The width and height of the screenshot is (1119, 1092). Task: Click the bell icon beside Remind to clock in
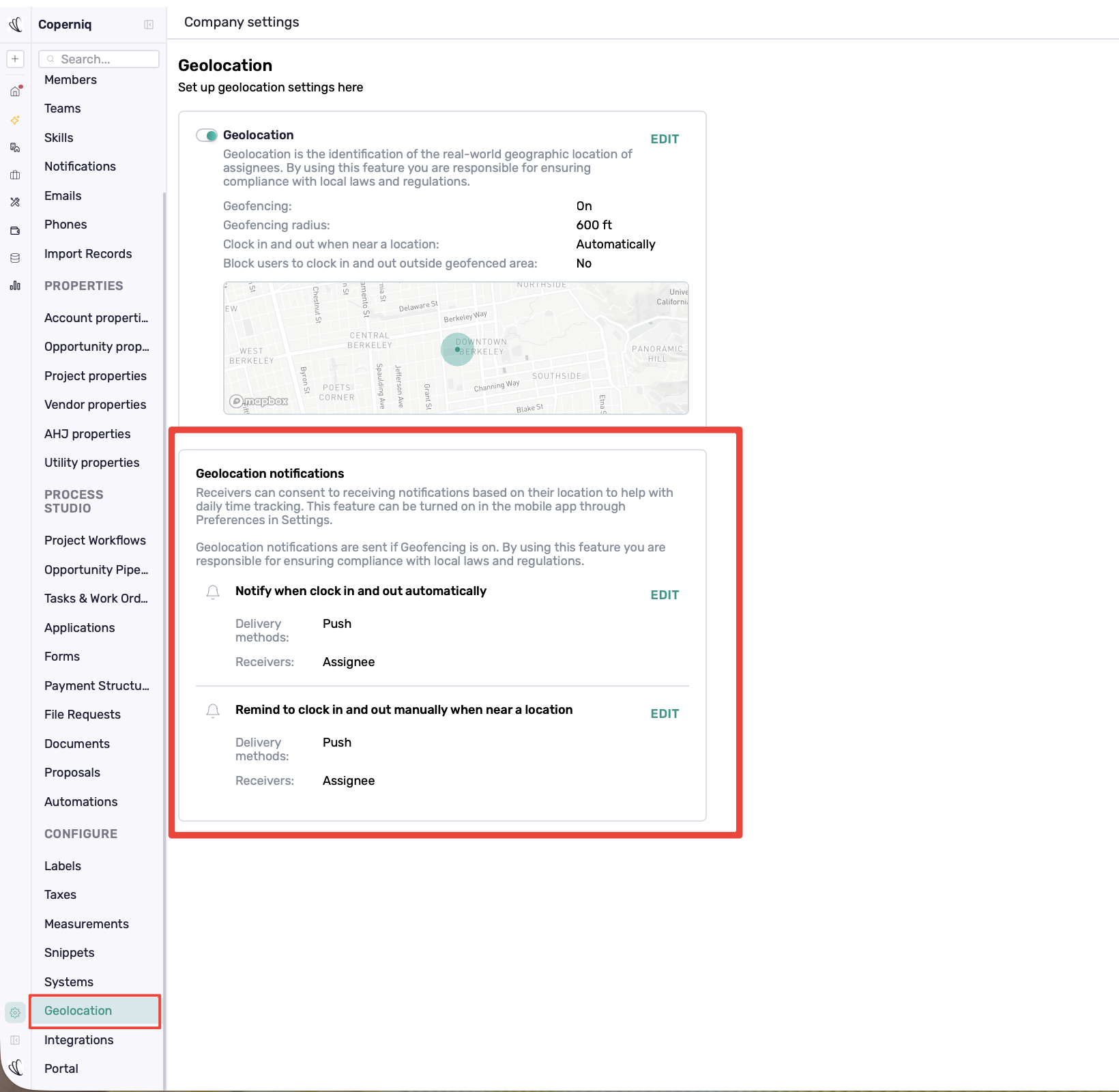(x=213, y=710)
